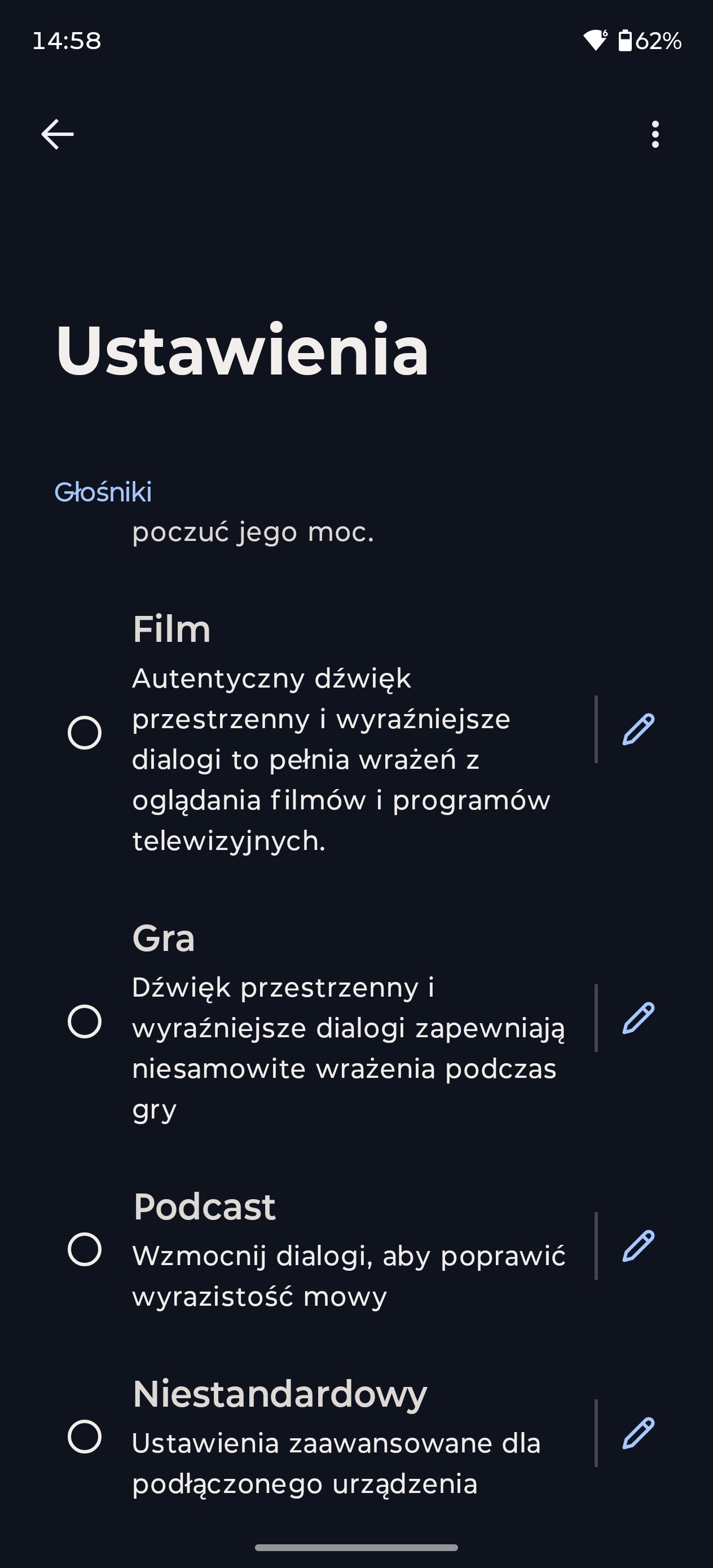This screenshot has width=713, height=1568.
Task: Tap the Ustawienia page heading
Action: pos(243,351)
